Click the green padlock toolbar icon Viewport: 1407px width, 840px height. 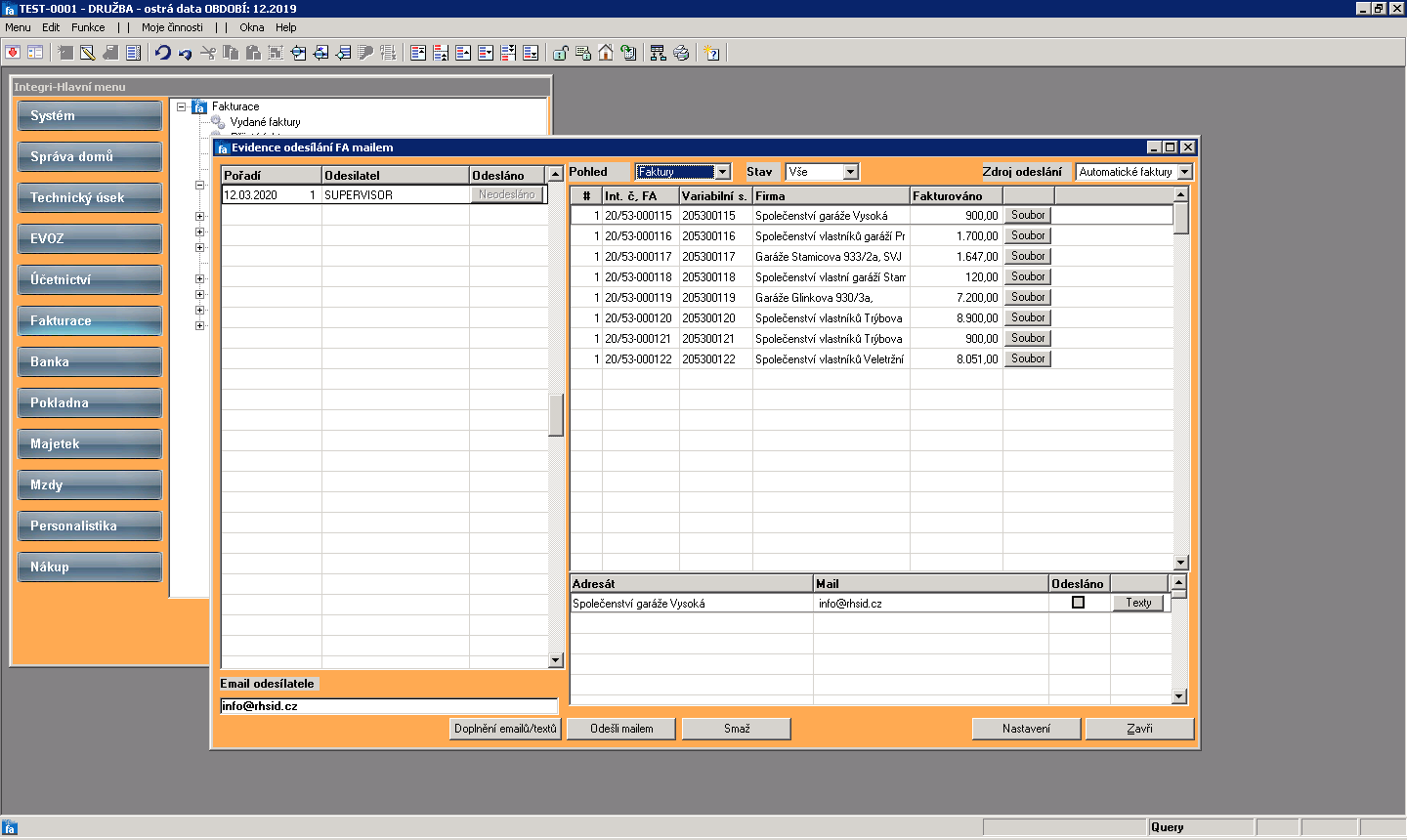click(x=561, y=53)
